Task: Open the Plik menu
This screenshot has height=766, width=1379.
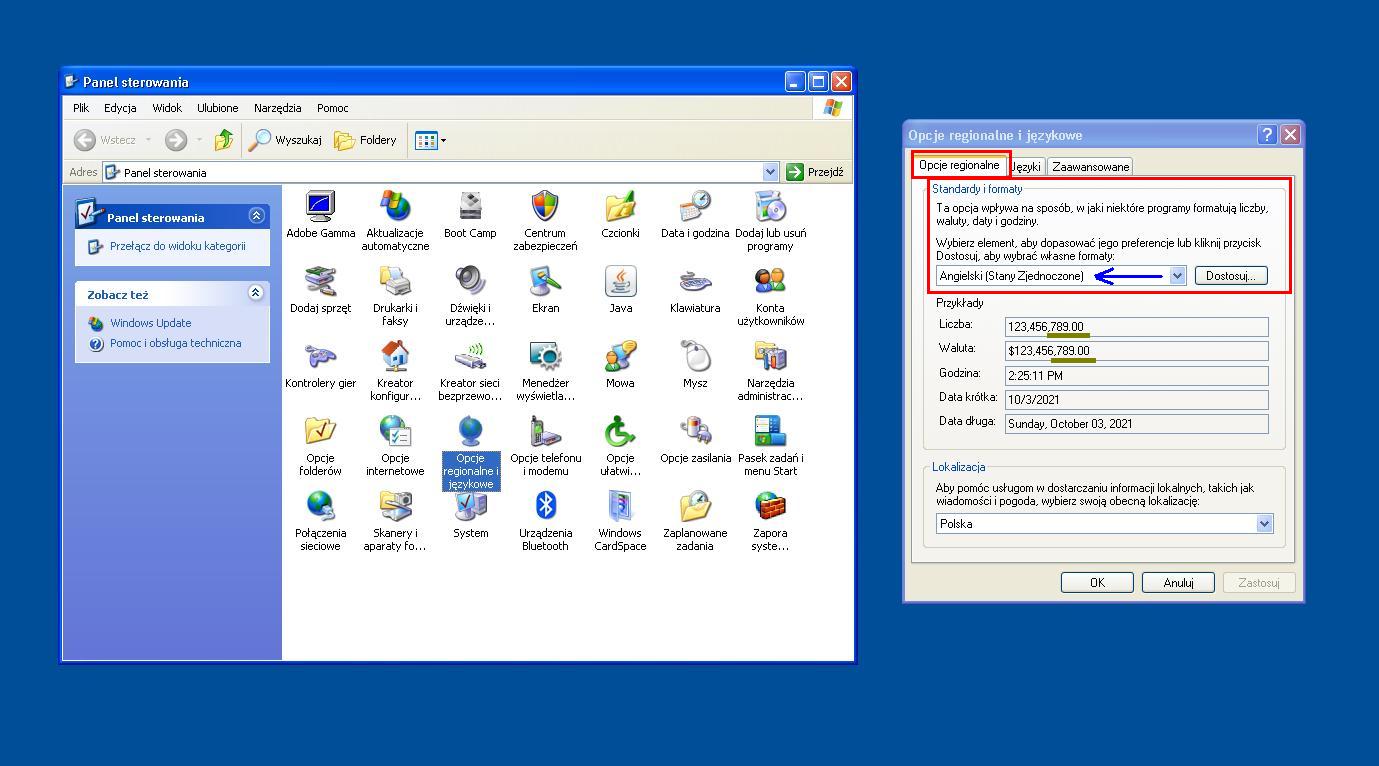Action: (81, 108)
